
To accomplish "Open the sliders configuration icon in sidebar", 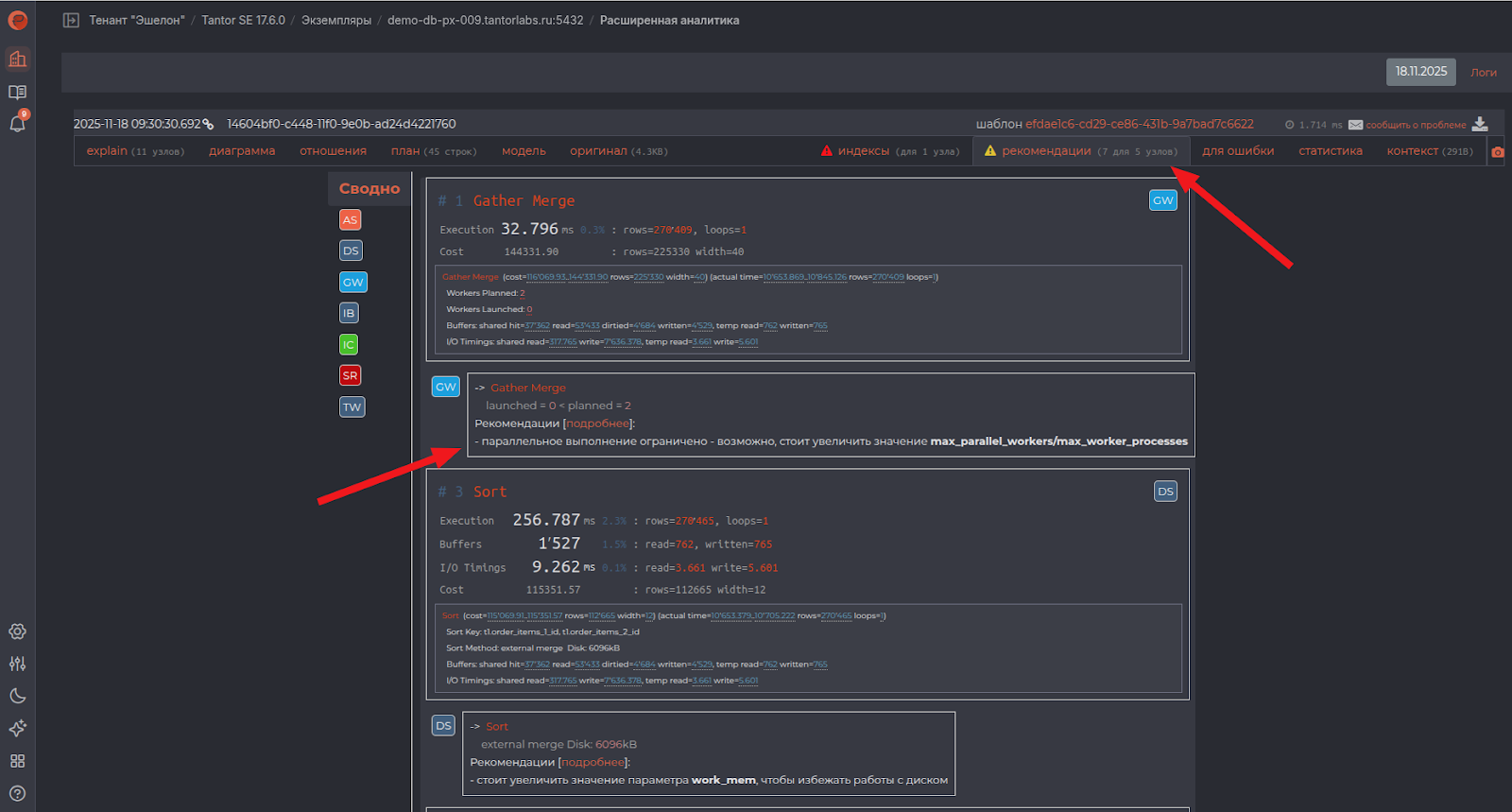I will (x=17, y=664).
